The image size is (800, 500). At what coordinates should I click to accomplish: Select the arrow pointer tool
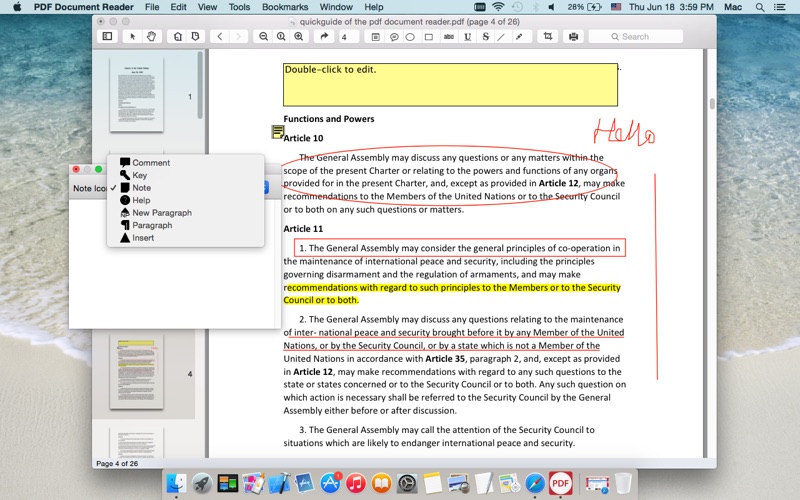click(x=133, y=36)
